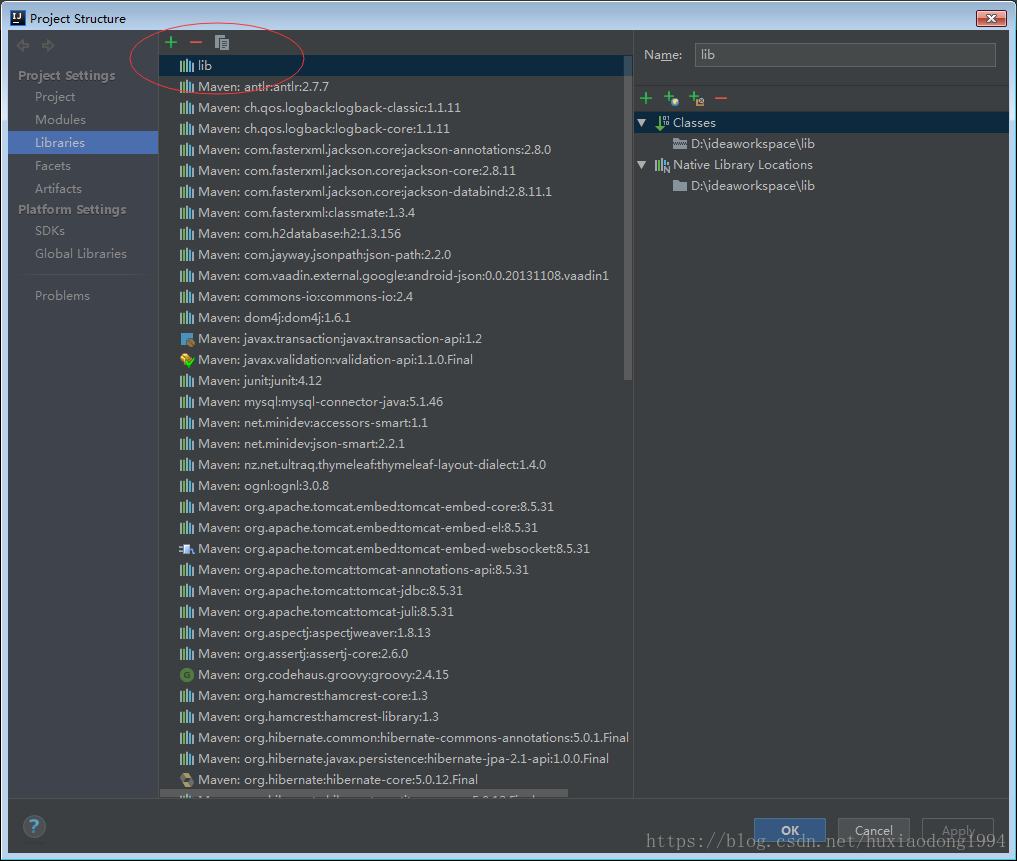Collapse the Native Library Locations node
This screenshot has width=1017, height=861.
pos(641,165)
